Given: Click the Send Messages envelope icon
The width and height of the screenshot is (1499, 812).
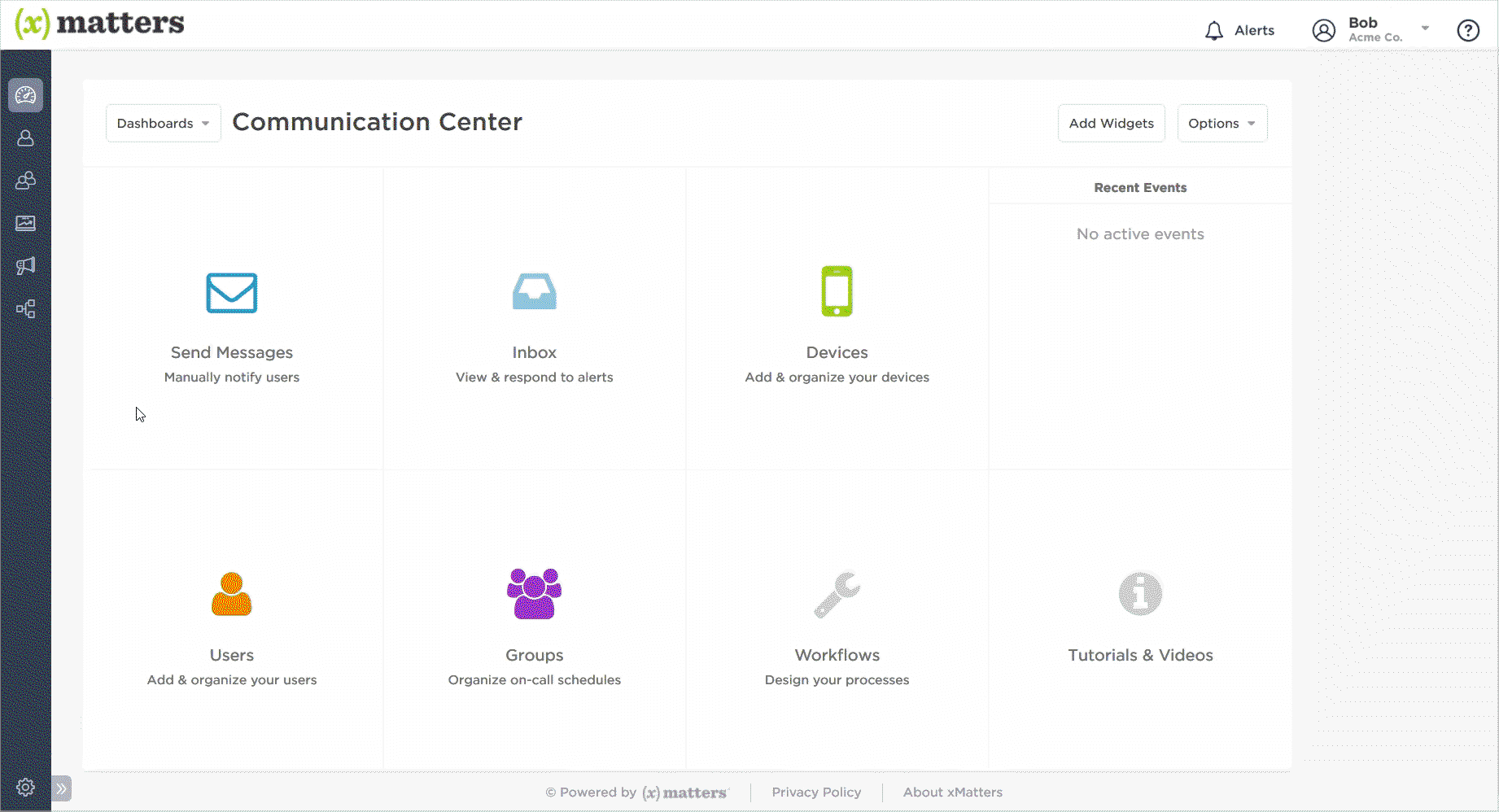Looking at the screenshot, I should click(232, 293).
